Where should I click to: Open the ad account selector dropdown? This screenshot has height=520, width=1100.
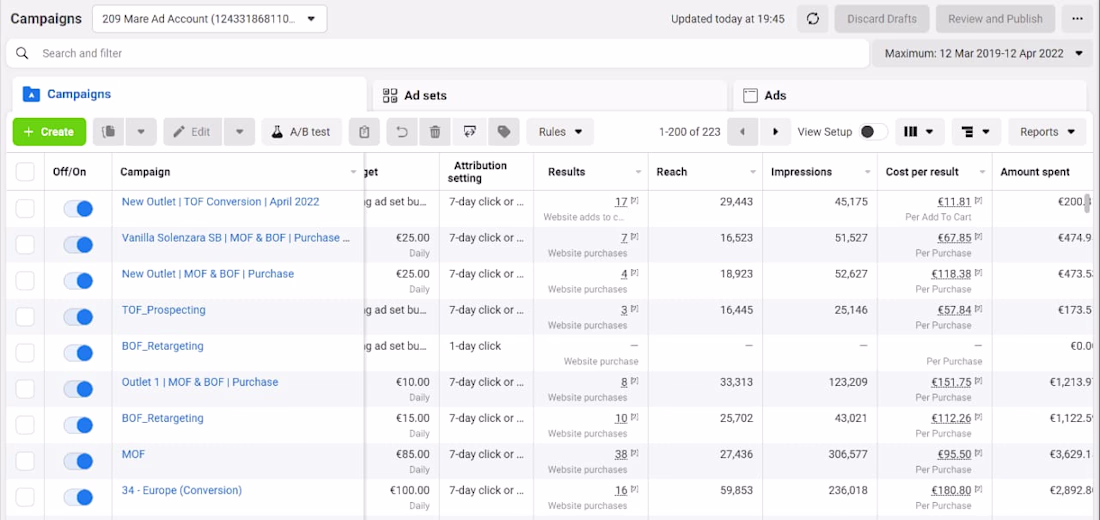pyautogui.click(x=210, y=19)
